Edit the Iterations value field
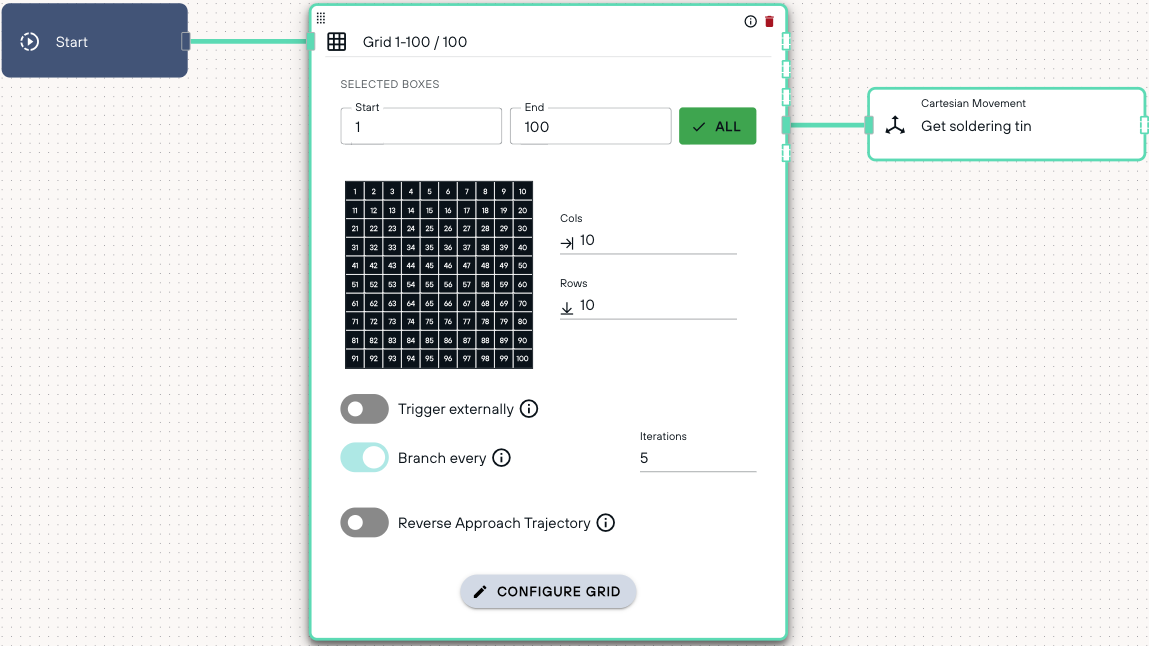1149x646 pixels. [x=698, y=458]
